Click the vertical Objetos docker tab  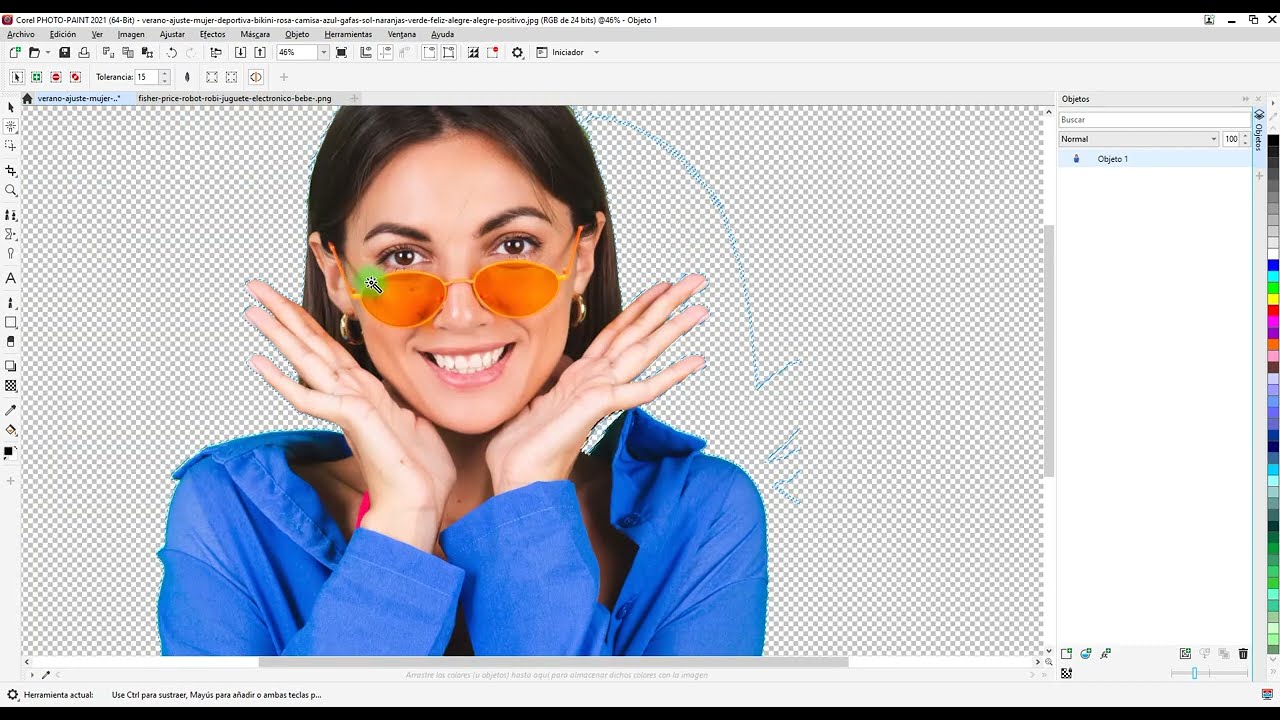(x=1258, y=131)
